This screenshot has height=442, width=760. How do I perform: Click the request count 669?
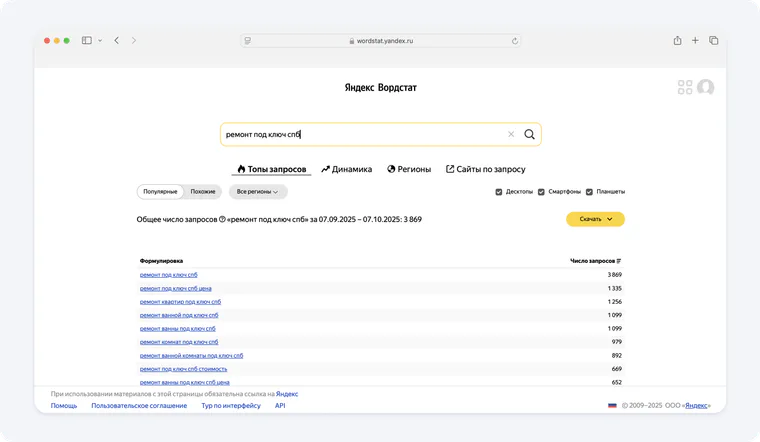tap(617, 369)
